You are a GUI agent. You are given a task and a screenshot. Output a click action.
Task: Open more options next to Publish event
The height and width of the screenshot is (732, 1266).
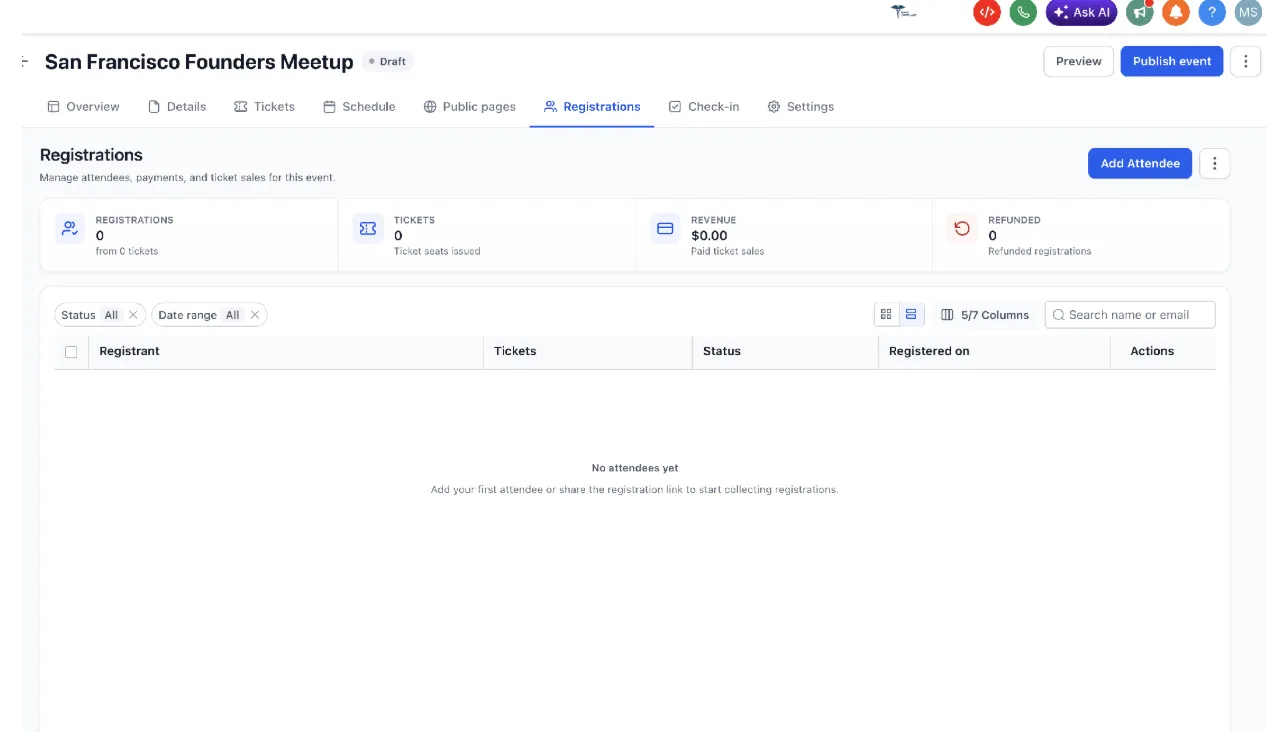[x=1245, y=61]
